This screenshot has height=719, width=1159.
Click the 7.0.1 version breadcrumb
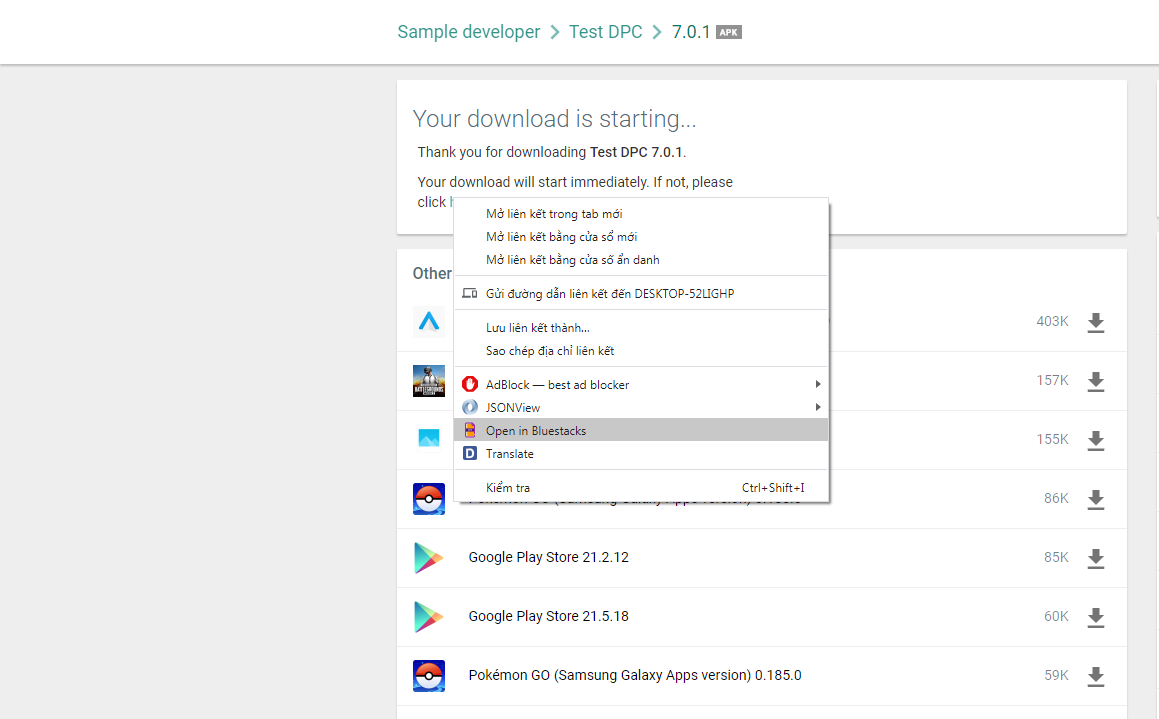pos(690,32)
